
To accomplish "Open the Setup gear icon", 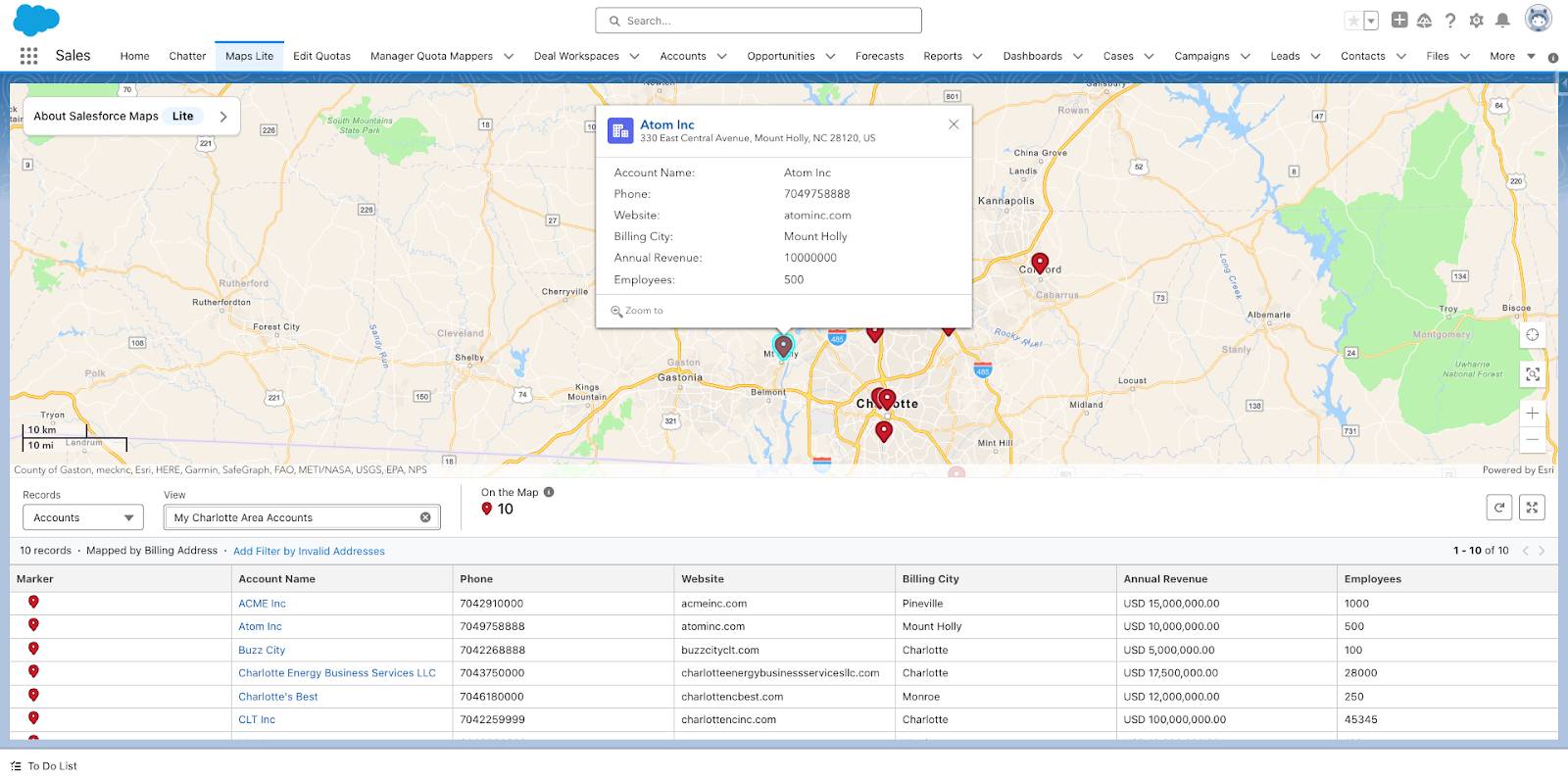I will click(1477, 21).
